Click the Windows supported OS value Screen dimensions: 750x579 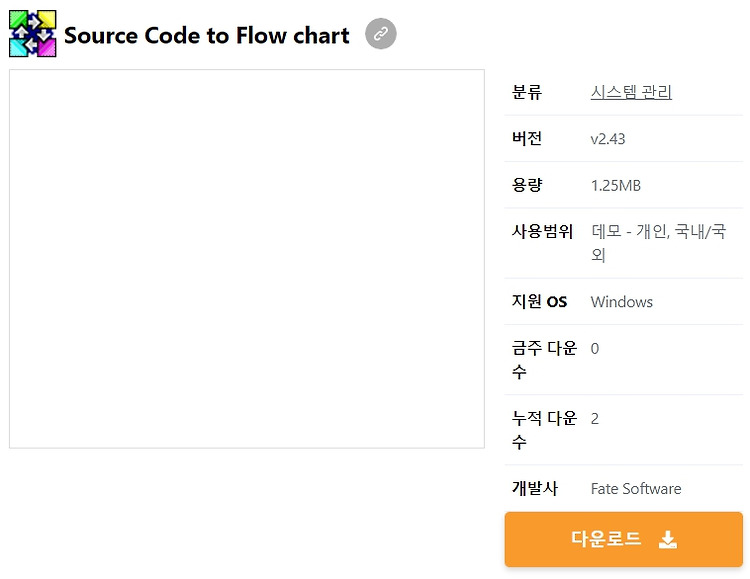tap(622, 302)
